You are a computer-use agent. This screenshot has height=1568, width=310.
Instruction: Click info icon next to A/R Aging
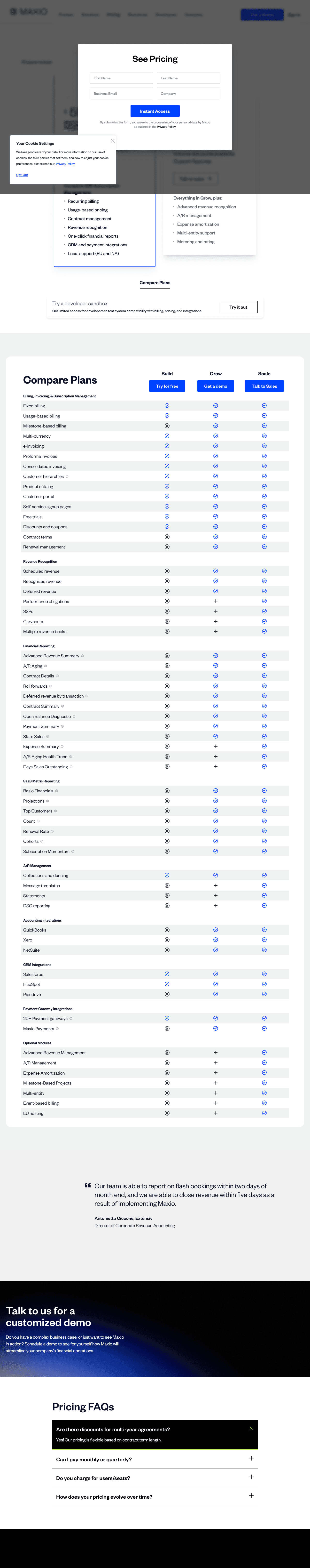tap(46, 666)
